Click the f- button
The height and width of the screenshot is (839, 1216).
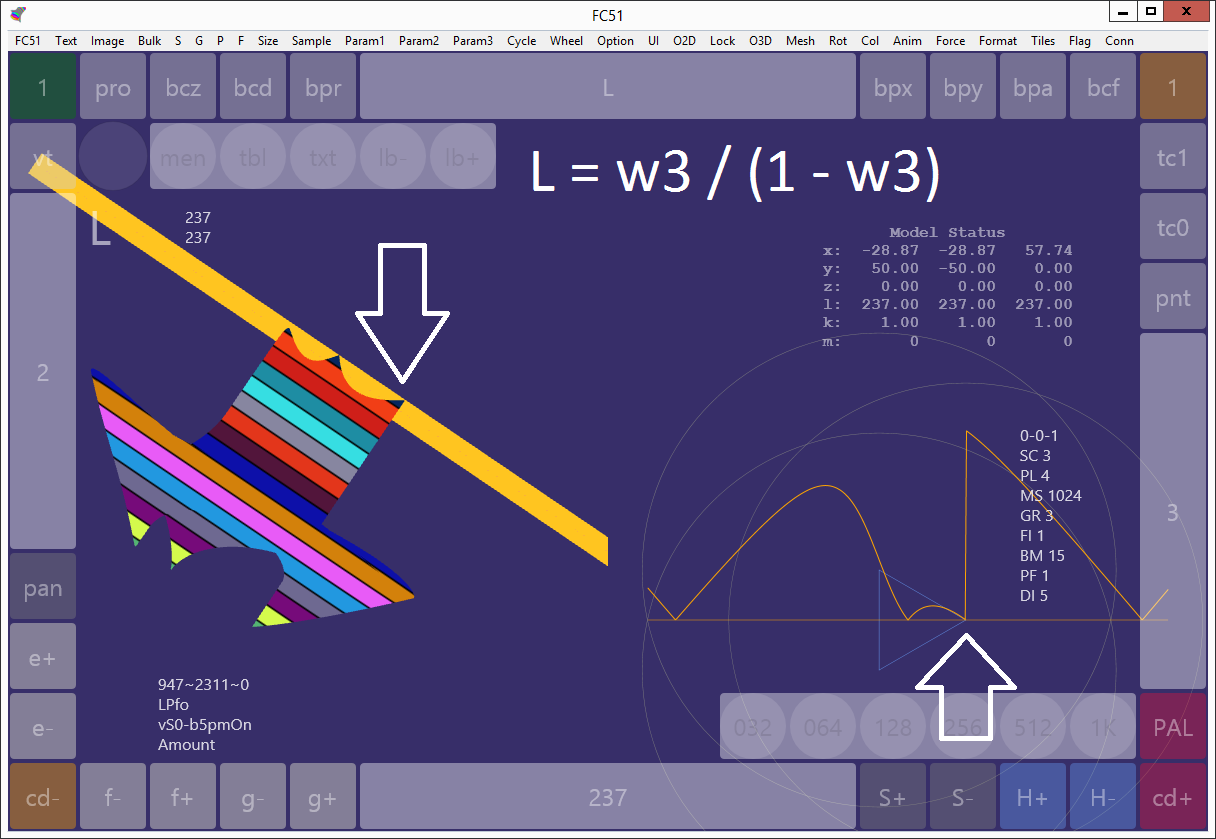coord(113,797)
